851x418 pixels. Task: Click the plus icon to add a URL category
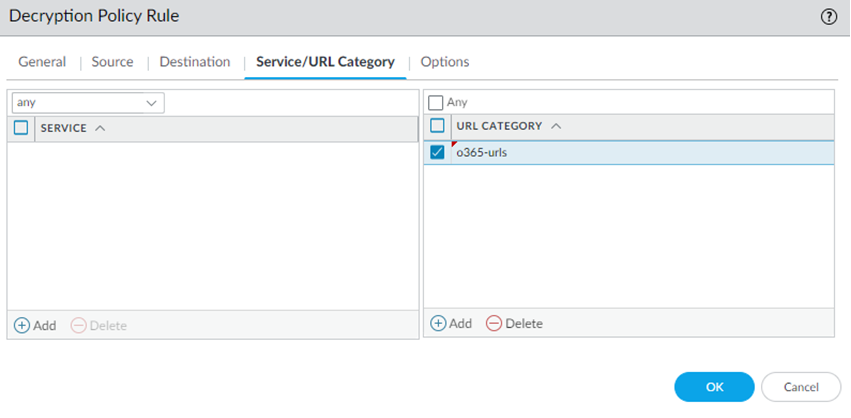(438, 323)
